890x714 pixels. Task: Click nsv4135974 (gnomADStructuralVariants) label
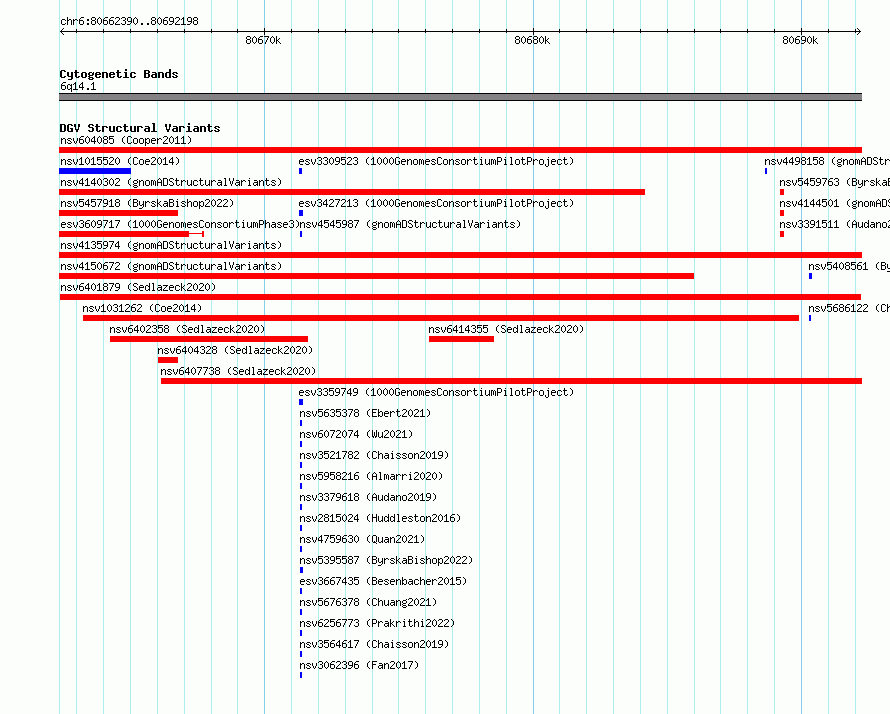(x=171, y=245)
